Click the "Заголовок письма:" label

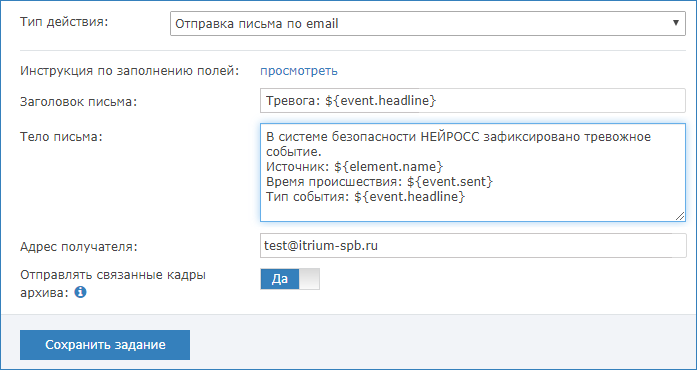79,102
